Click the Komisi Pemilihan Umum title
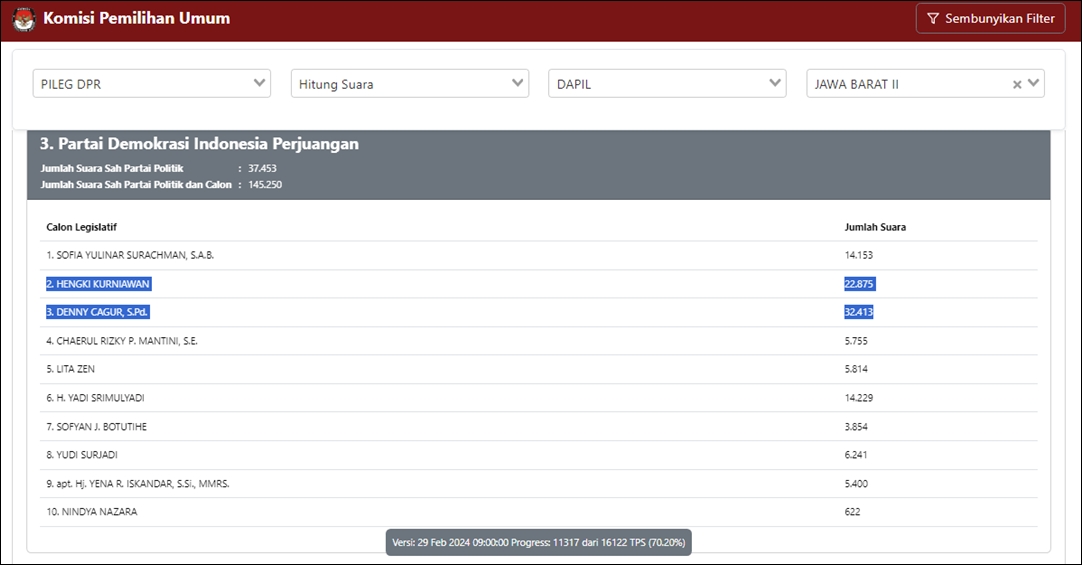The image size is (1082, 565). pyautogui.click(x=137, y=19)
